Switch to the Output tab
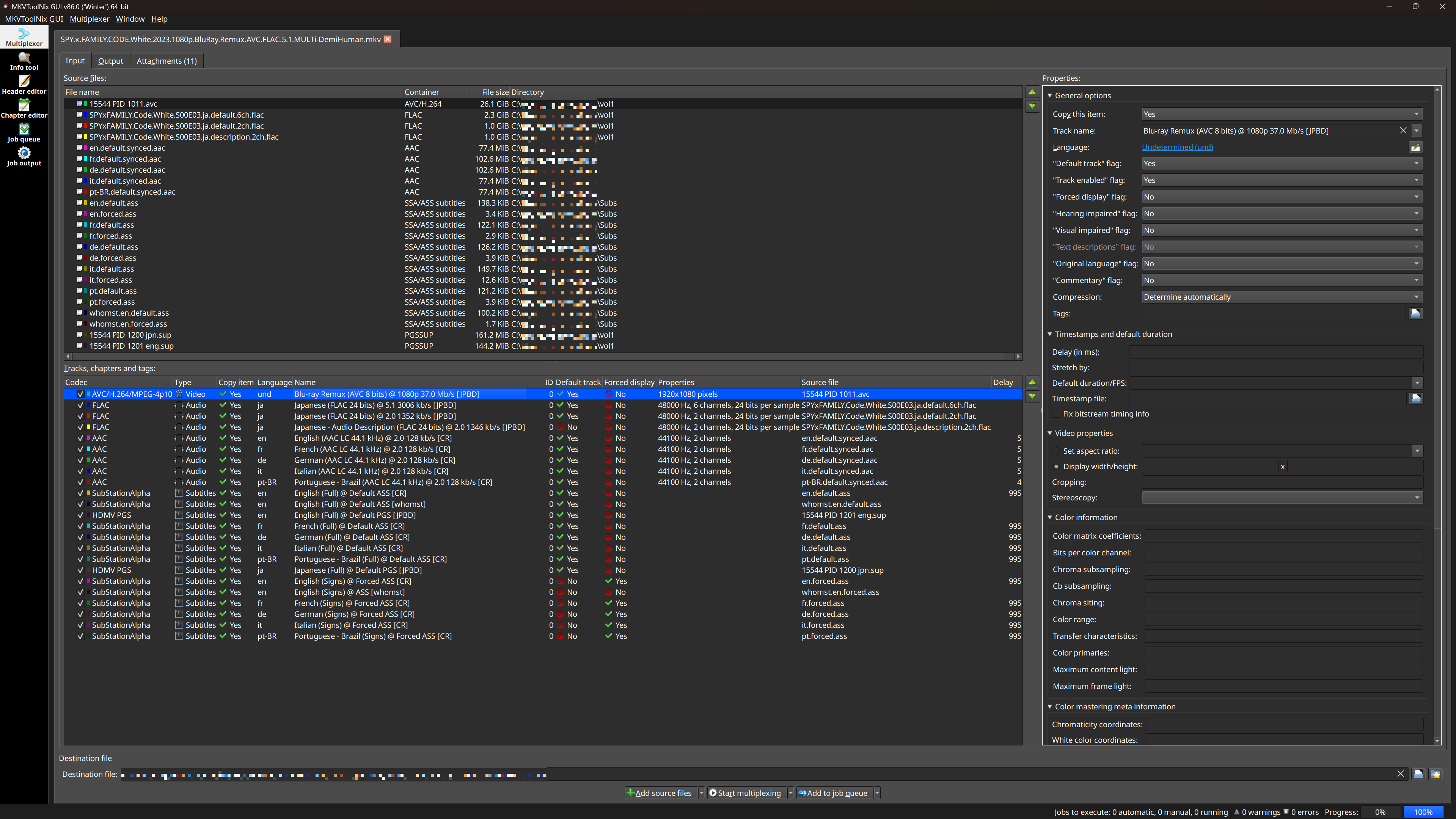 [110, 61]
